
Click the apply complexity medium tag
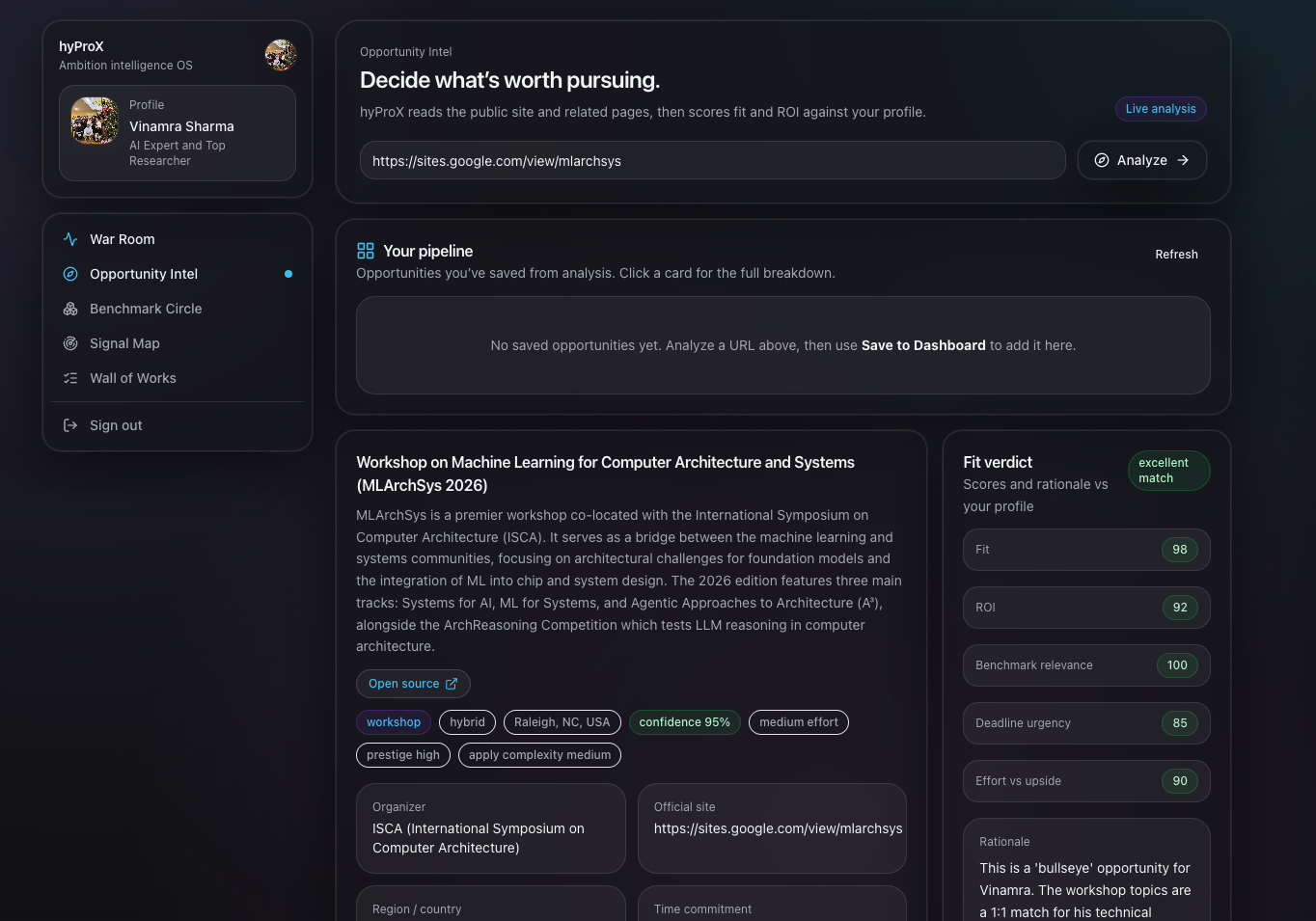click(539, 755)
